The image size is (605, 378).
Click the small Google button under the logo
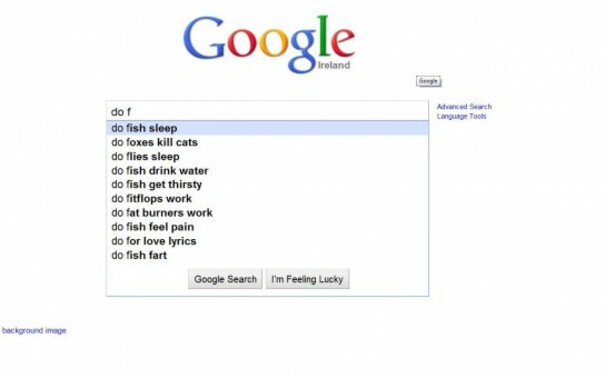pos(428,81)
